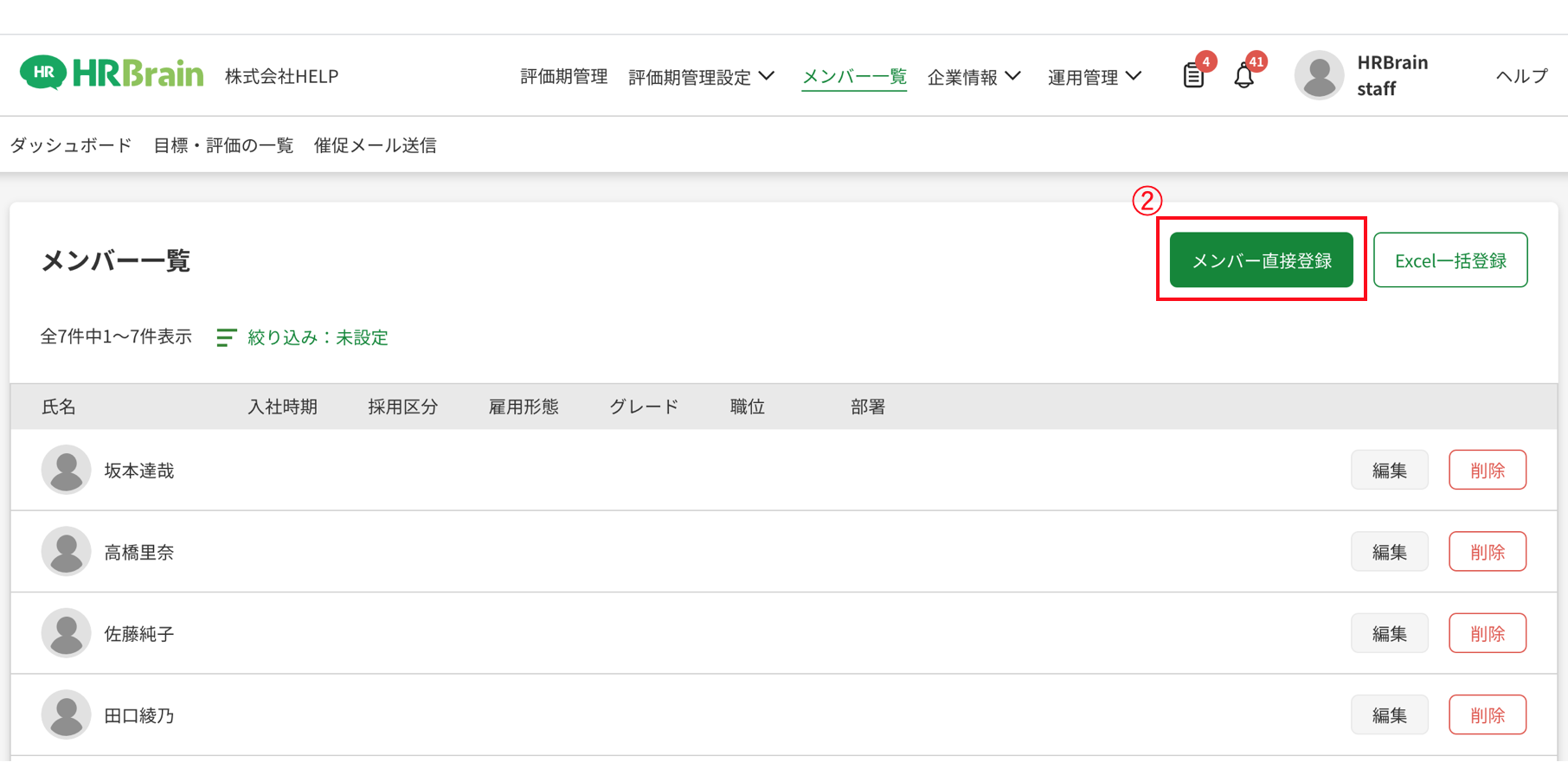The width and height of the screenshot is (1568, 775).
Task: Click avatar of 高橋里奈
Action: (66, 551)
